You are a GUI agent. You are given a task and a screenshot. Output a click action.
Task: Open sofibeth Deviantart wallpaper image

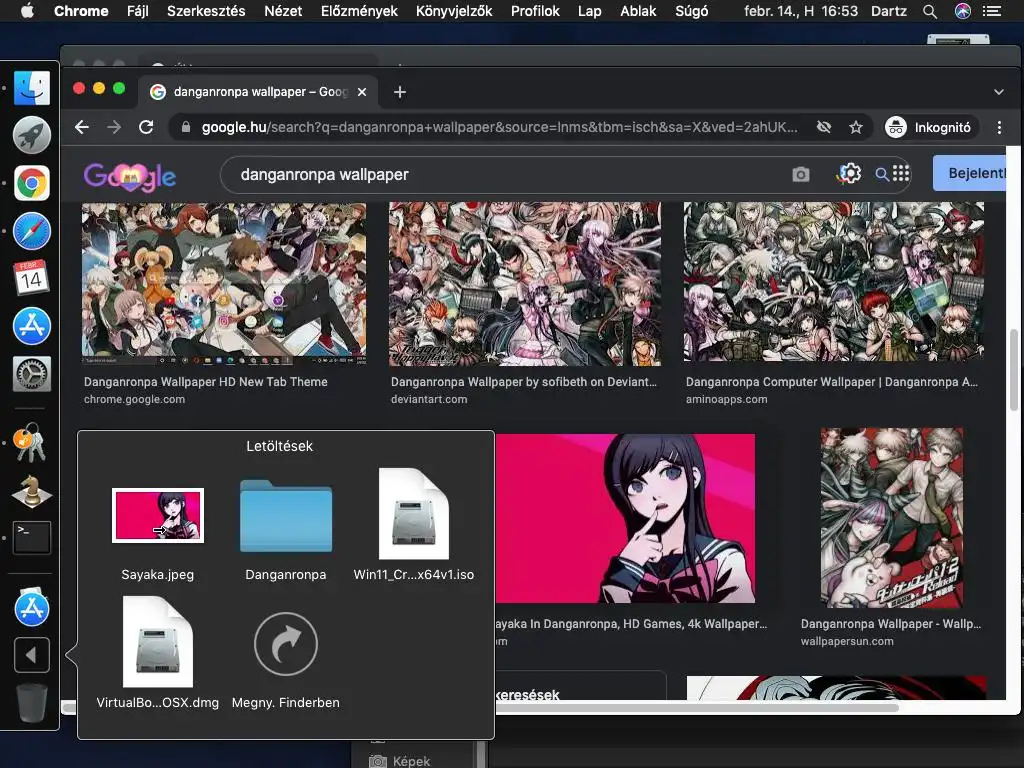[x=524, y=283]
